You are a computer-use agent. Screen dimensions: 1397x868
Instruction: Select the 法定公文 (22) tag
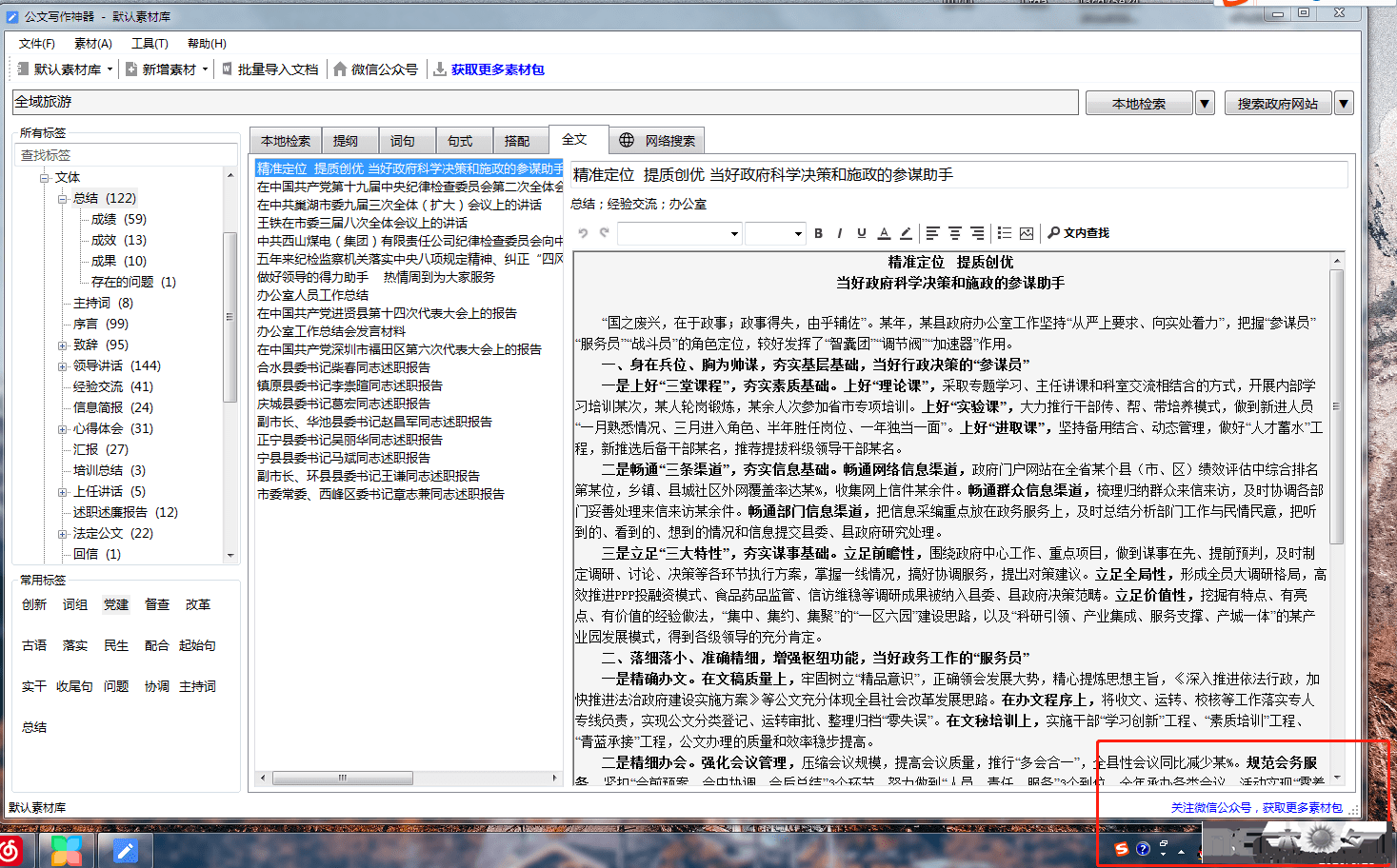click(113, 533)
